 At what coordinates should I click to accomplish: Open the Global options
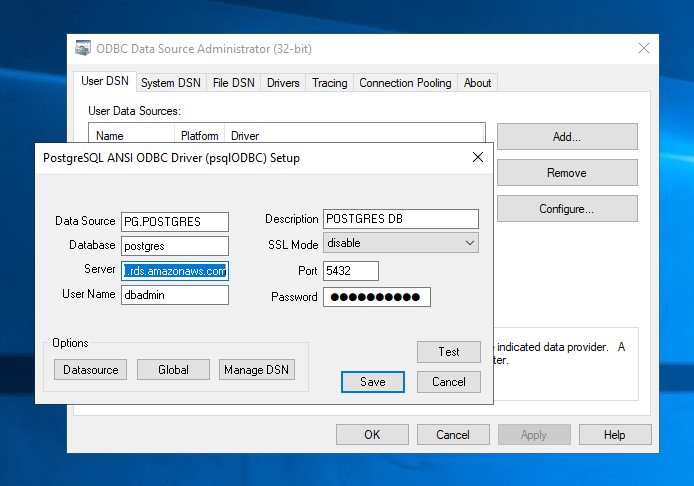[173, 370]
